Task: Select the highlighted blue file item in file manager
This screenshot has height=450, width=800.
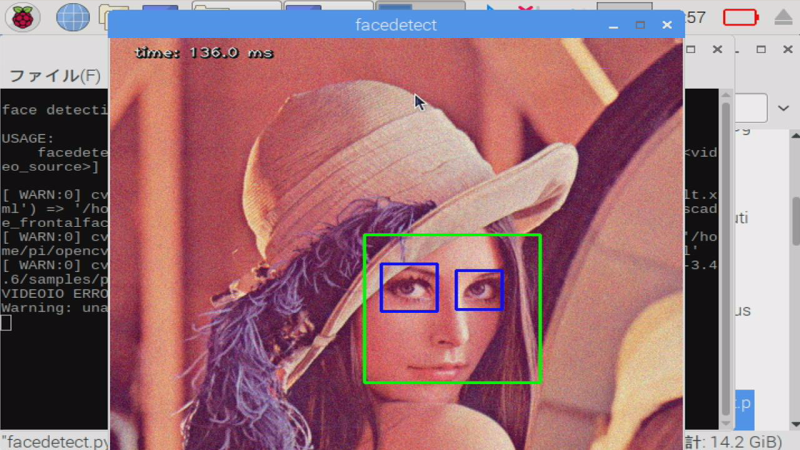Action: [x=744, y=410]
